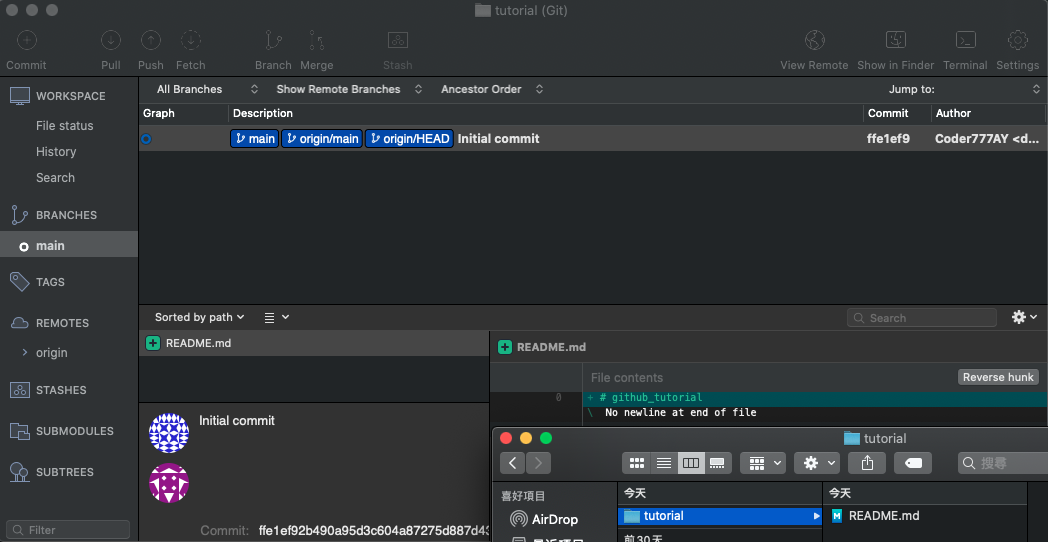Click the Finder edit tags button
The image size is (1048, 542).
912,462
